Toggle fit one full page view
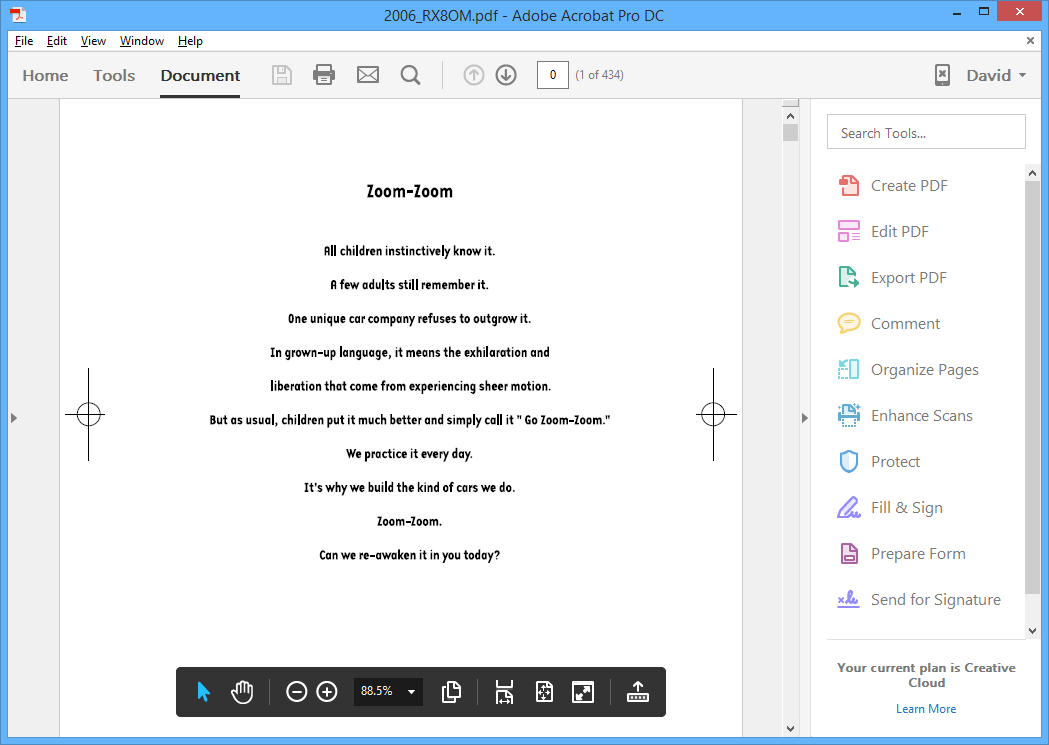The height and width of the screenshot is (745, 1049). coord(544,691)
